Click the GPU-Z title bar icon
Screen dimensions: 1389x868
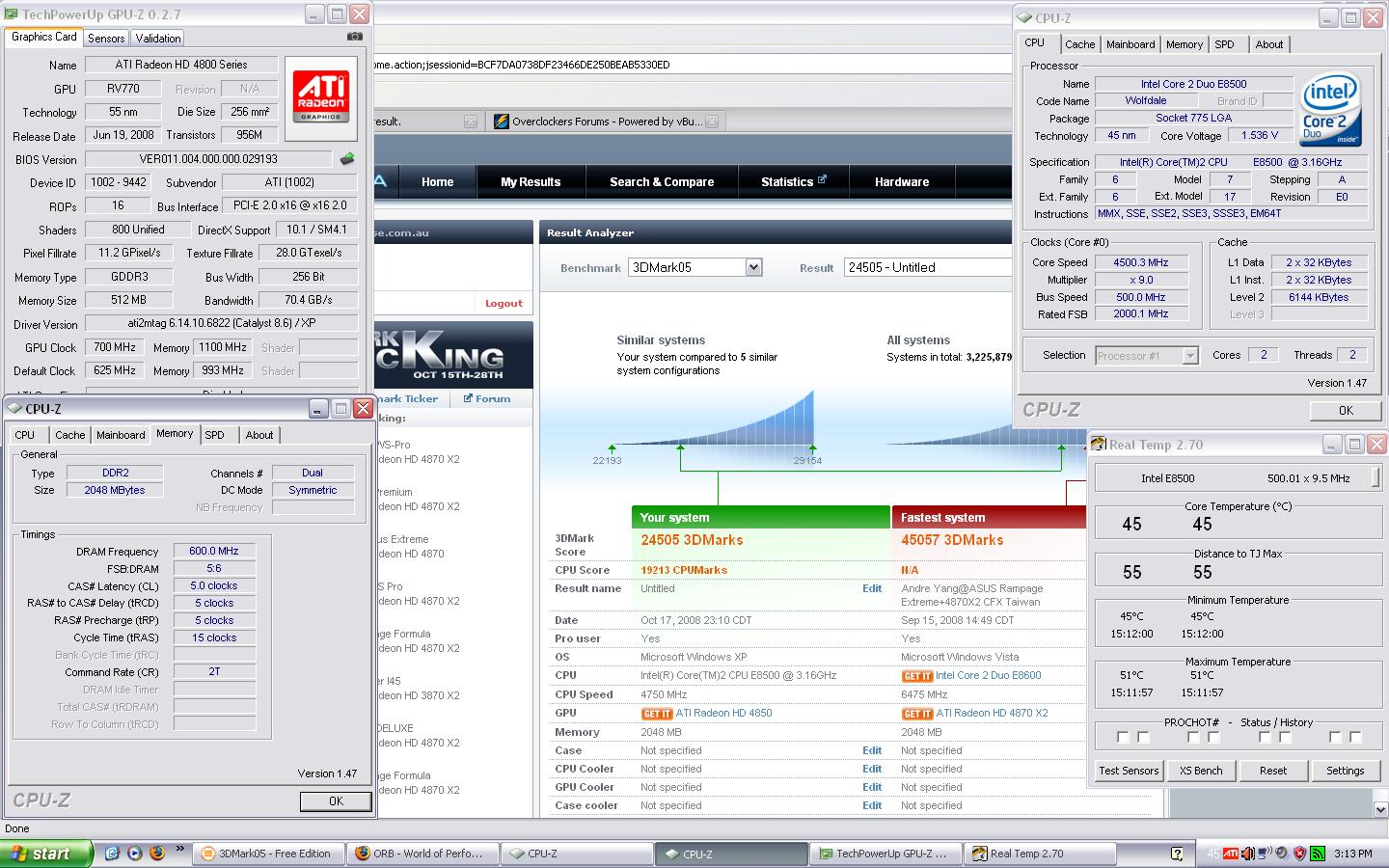click(x=11, y=14)
